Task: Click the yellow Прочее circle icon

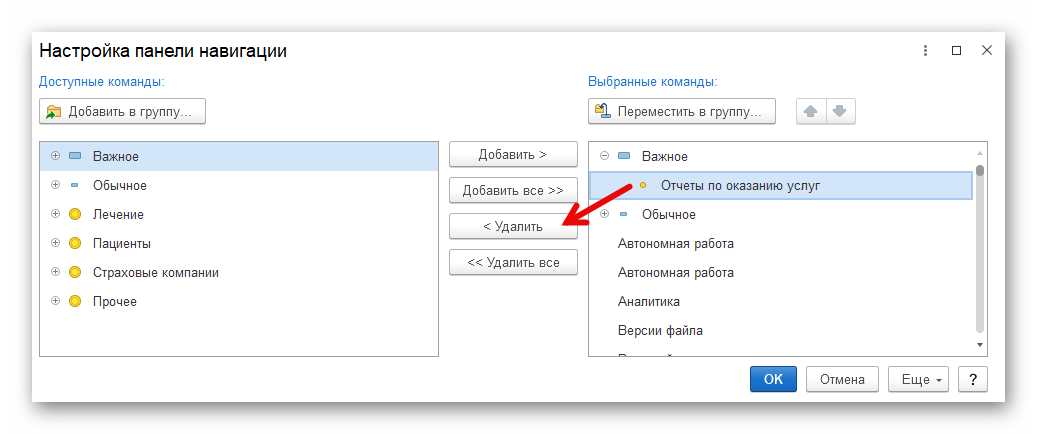Action: point(75,301)
